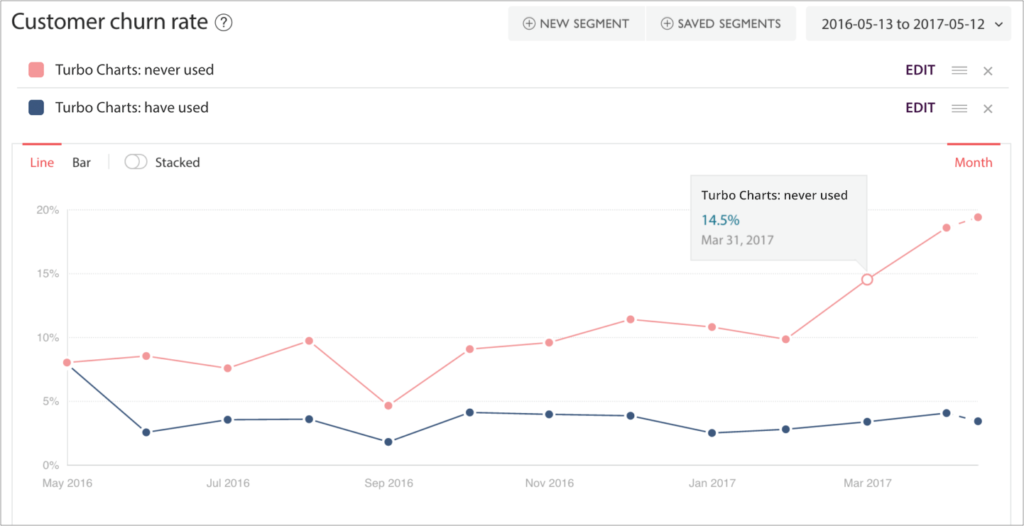Image resolution: width=1024 pixels, height=526 pixels.
Task: Remove the Turbo Charts: never used segment
Action: (x=988, y=71)
